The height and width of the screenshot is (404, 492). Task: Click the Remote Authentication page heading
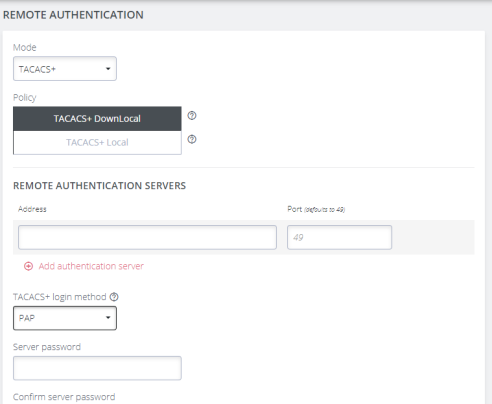point(73,15)
